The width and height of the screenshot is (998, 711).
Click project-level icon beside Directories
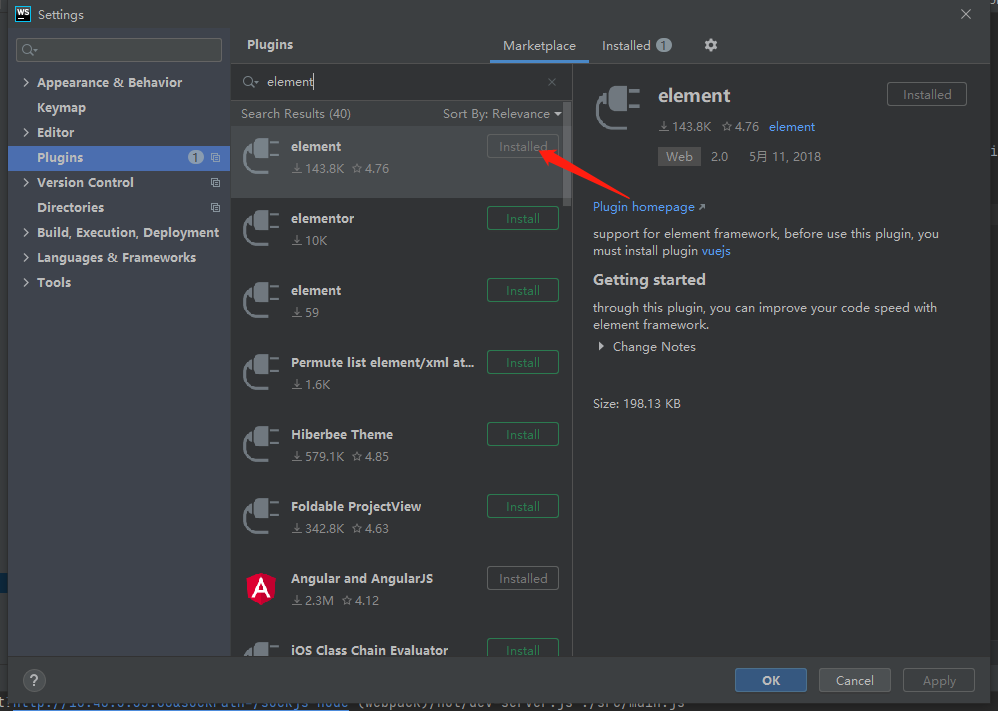215,208
